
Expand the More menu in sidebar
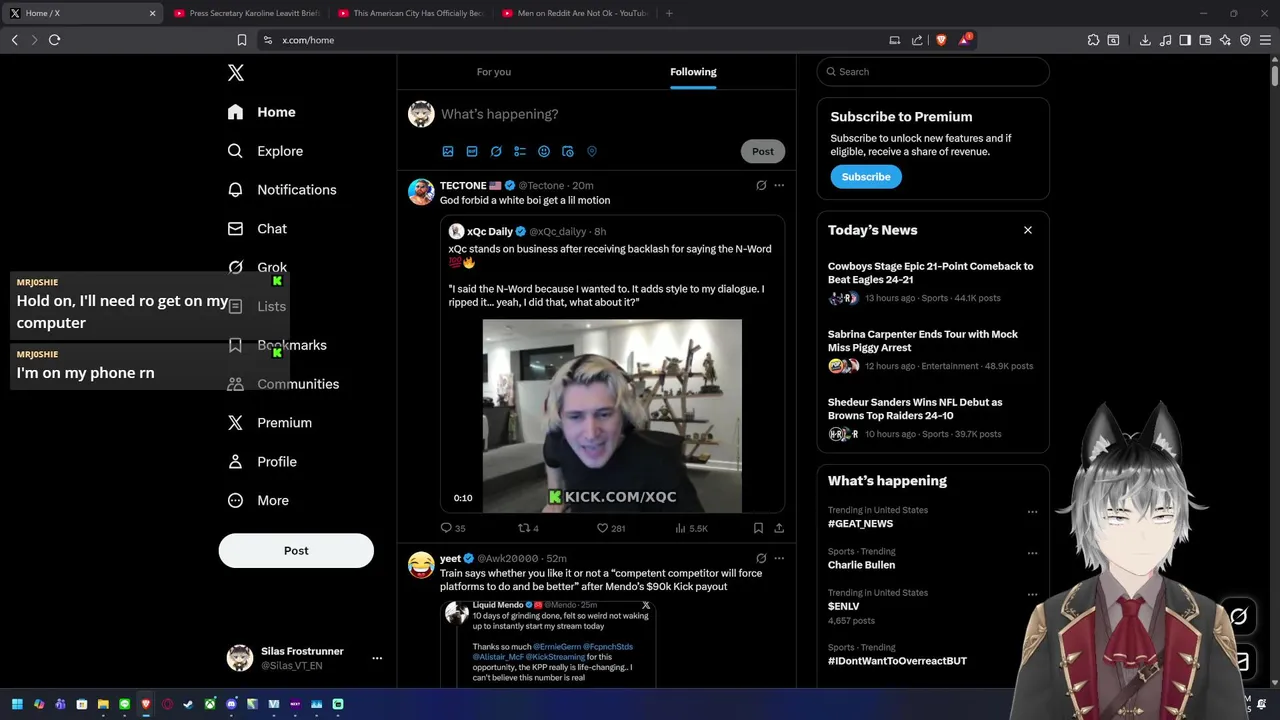pyautogui.click(x=259, y=501)
